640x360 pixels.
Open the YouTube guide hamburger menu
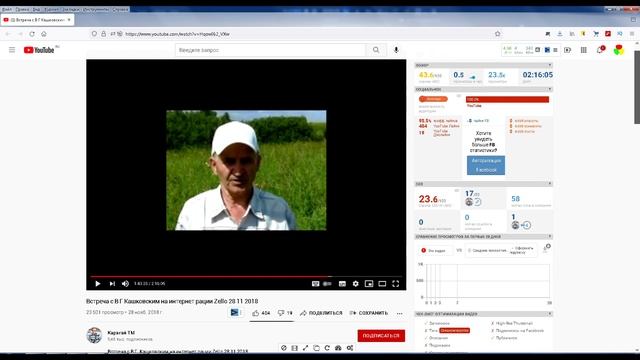tap(12, 50)
